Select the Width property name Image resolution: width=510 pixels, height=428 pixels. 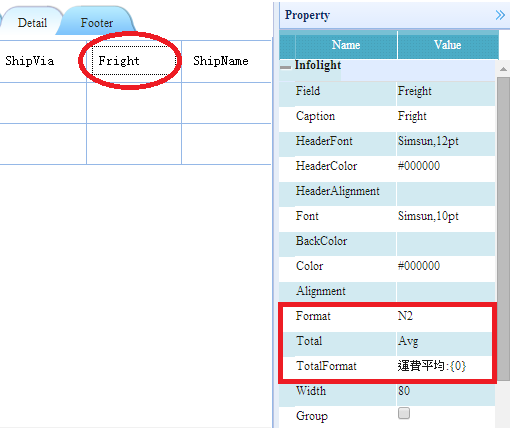tap(311, 391)
